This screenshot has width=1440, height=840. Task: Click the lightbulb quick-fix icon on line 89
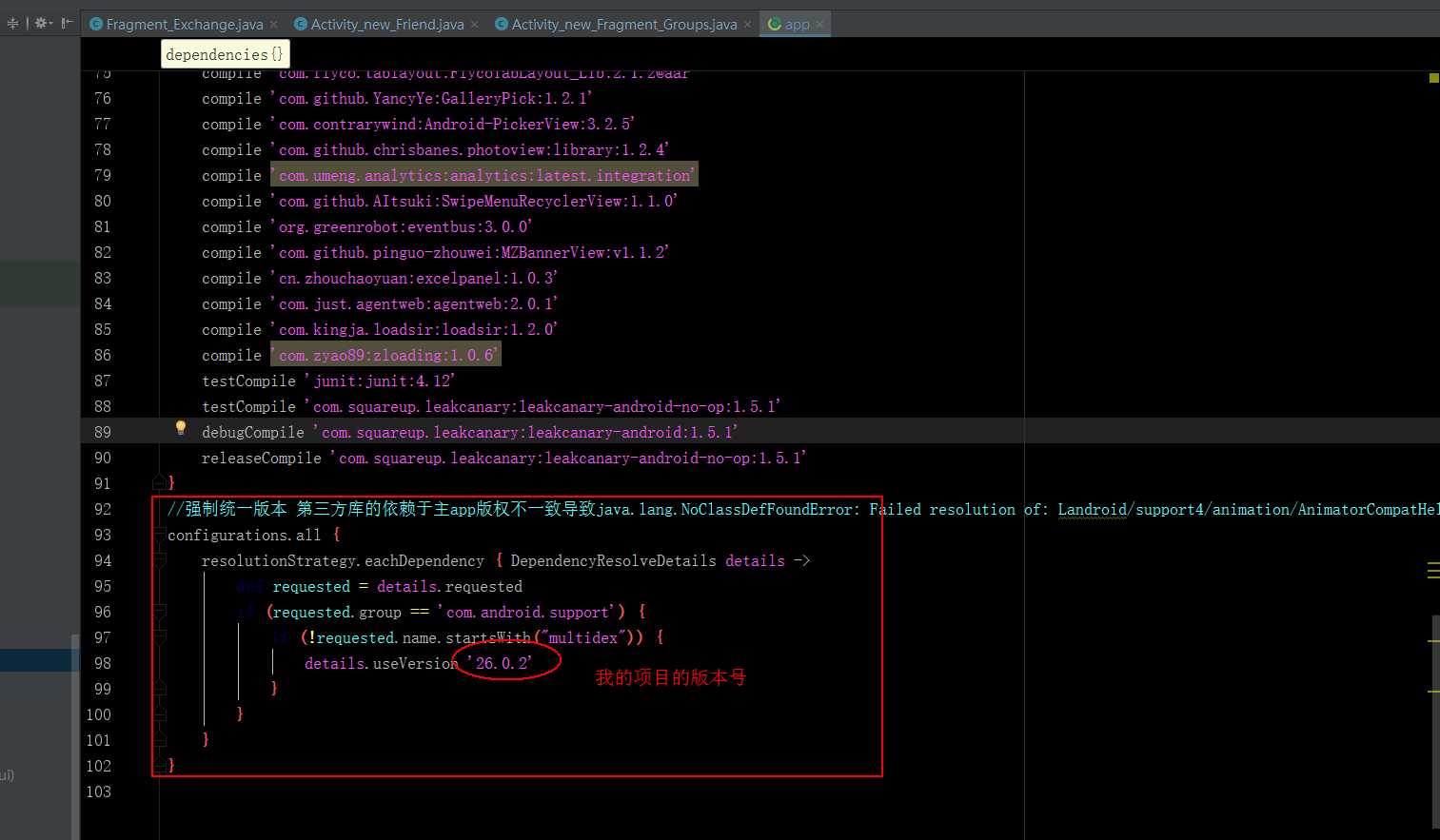181,428
